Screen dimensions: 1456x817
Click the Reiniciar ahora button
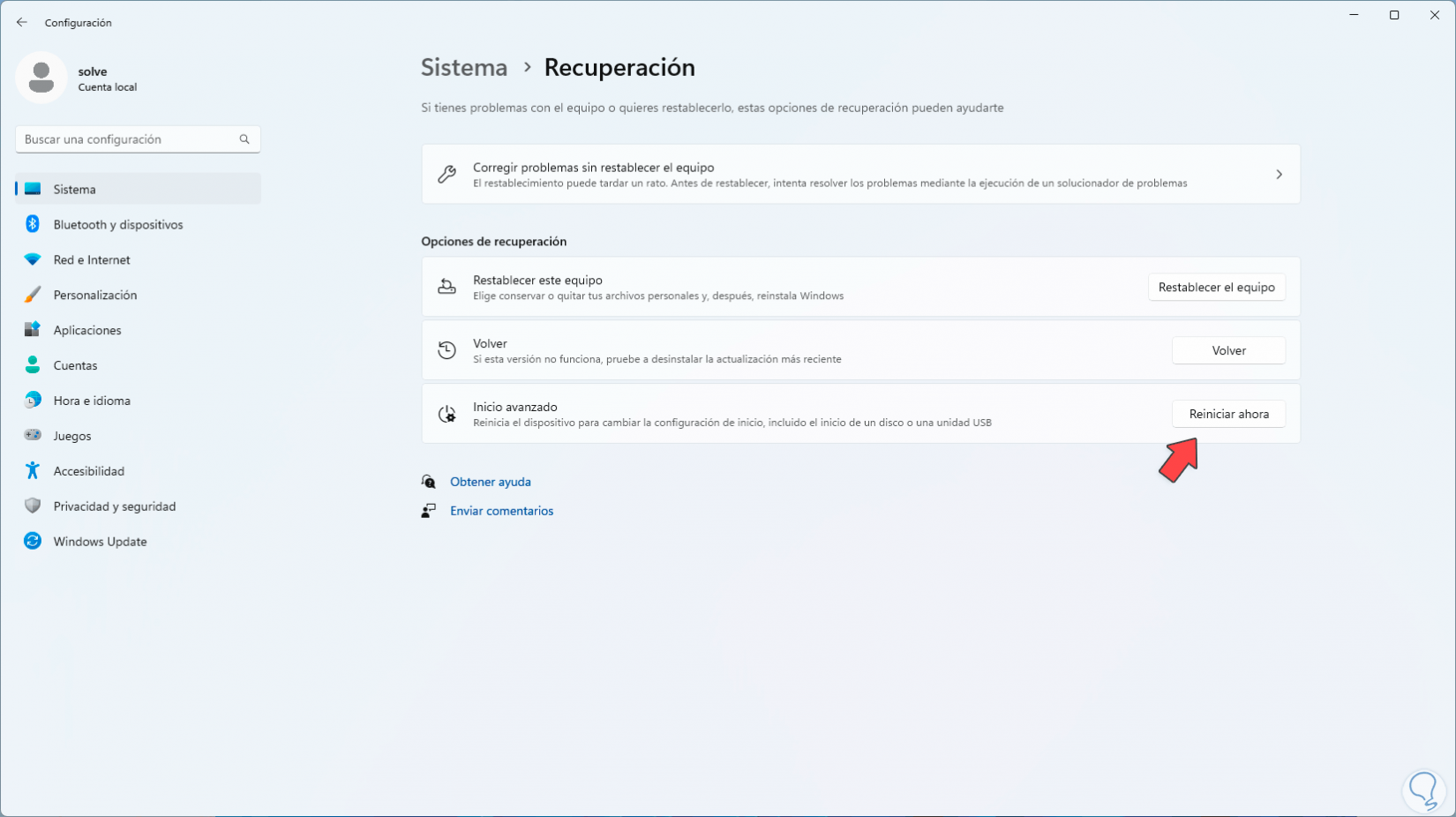(1228, 414)
